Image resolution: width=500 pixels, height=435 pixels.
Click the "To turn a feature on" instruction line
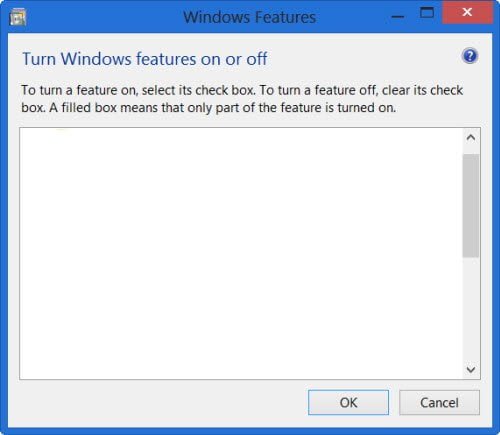coord(242,90)
